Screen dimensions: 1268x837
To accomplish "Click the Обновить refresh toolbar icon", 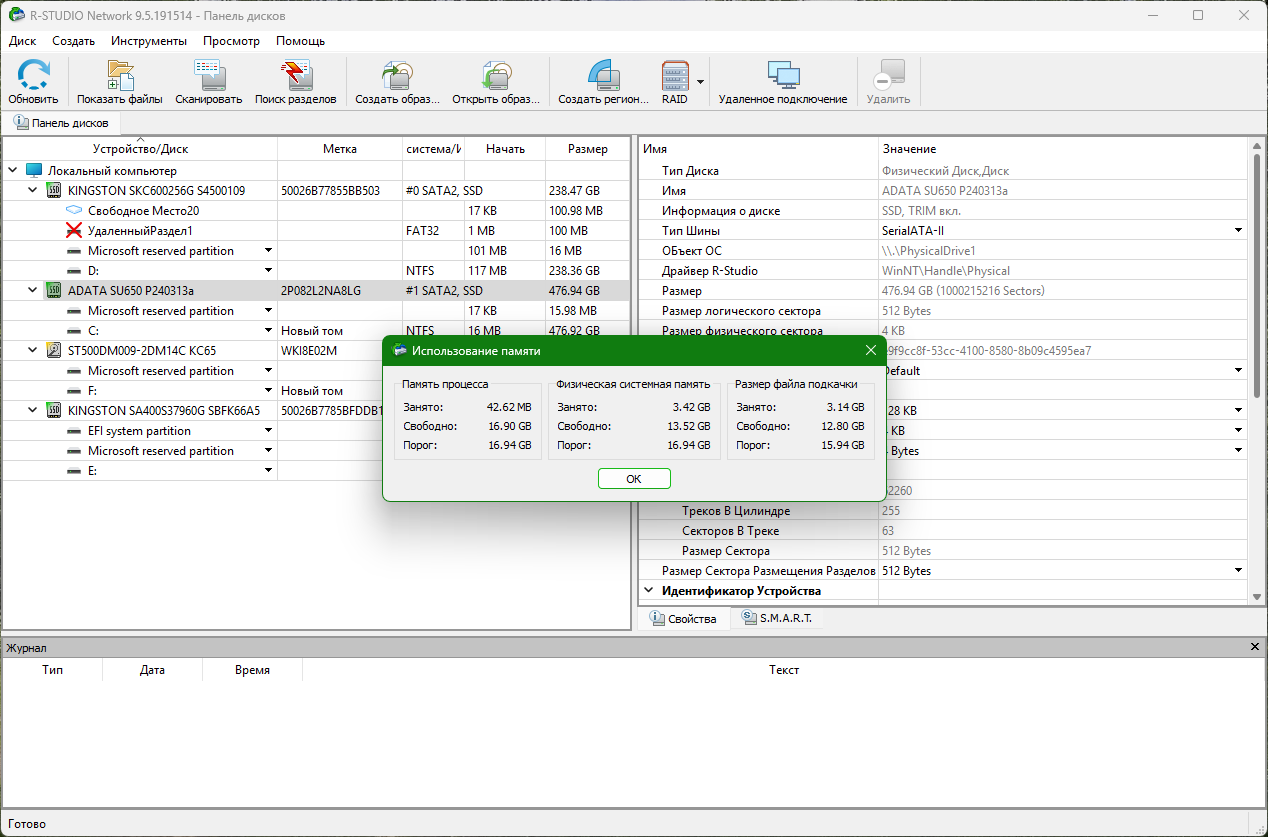I will [x=33, y=81].
